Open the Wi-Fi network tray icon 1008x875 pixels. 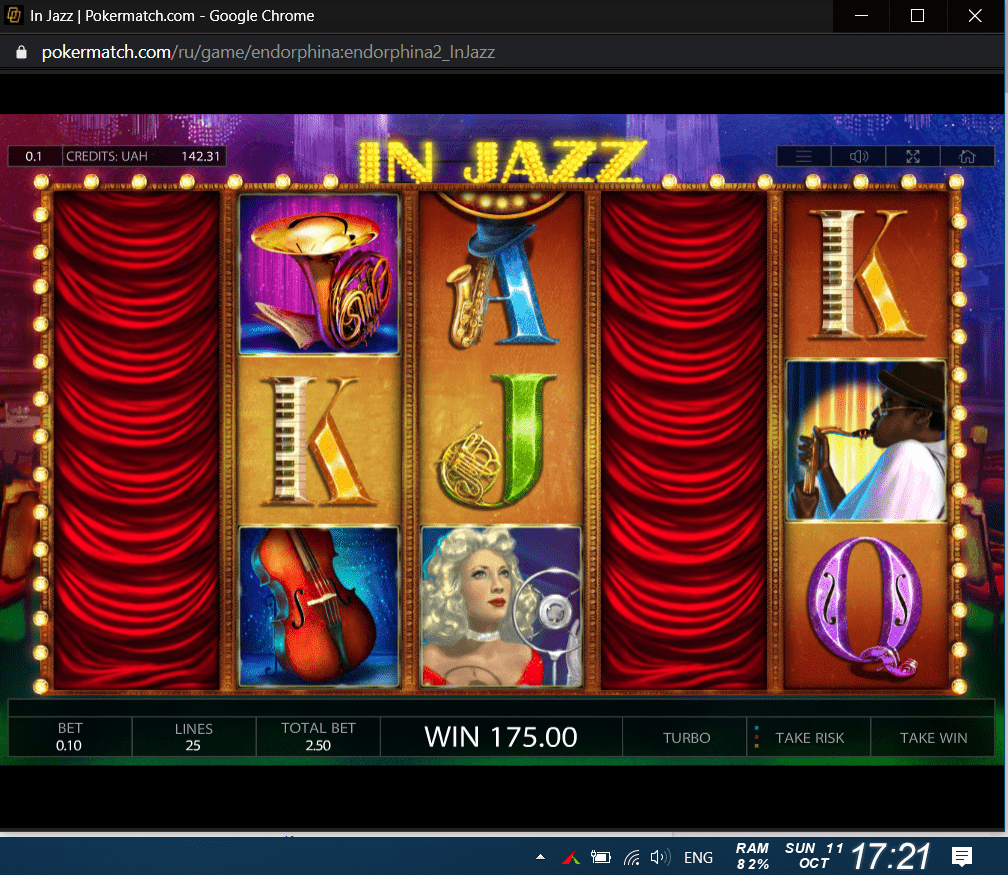(x=631, y=857)
